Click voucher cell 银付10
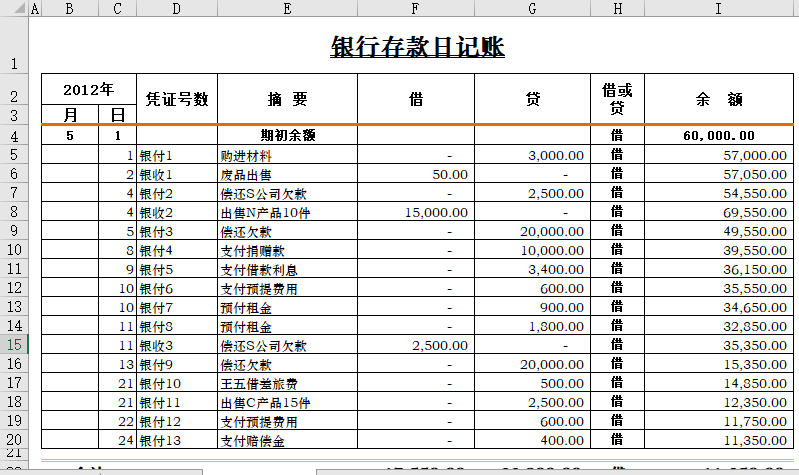Viewport: 799px width, 475px height. pyautogui.click(x=177, y=383)
